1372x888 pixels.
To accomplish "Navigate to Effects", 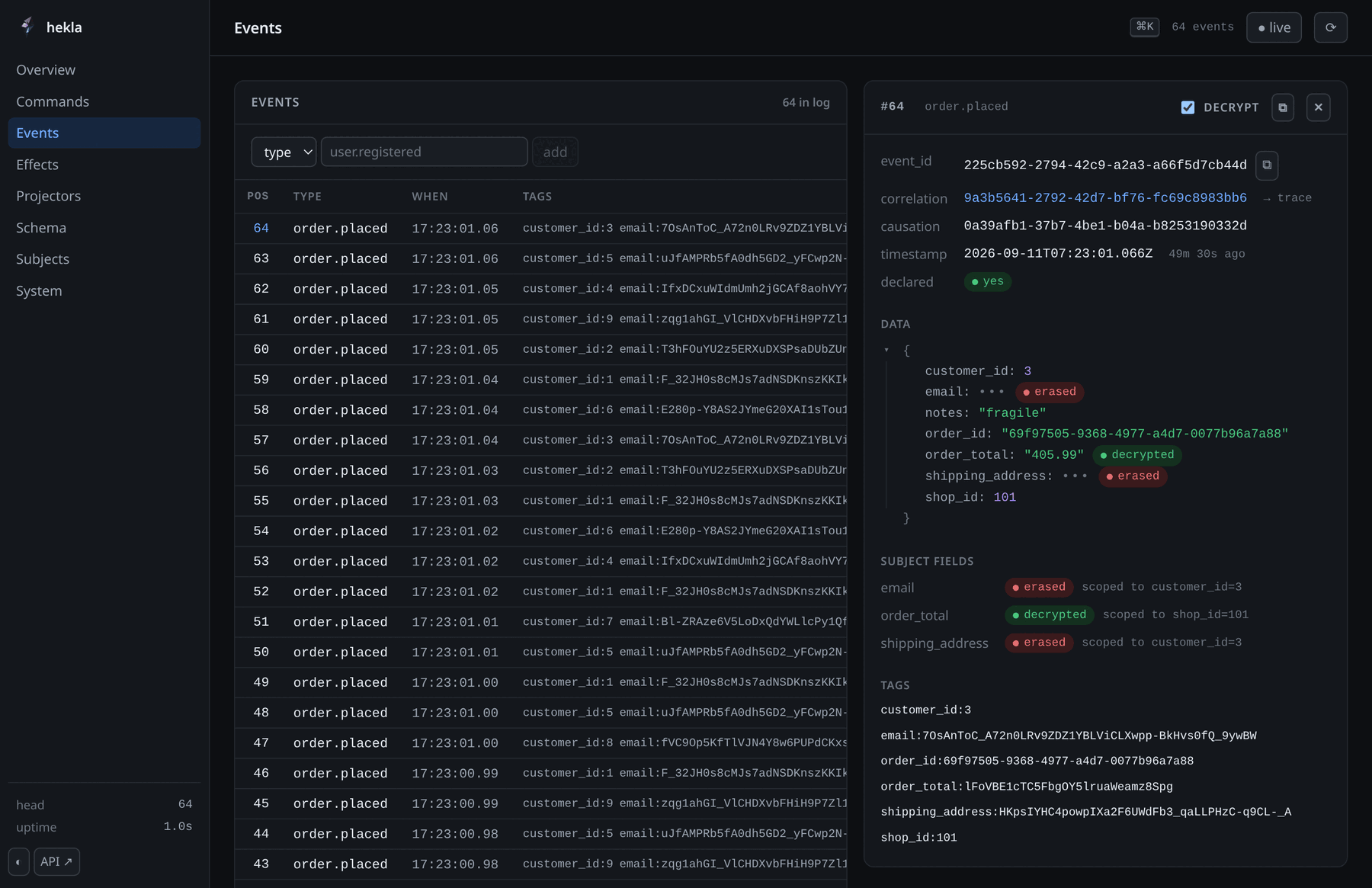I will tap(104, 165).
